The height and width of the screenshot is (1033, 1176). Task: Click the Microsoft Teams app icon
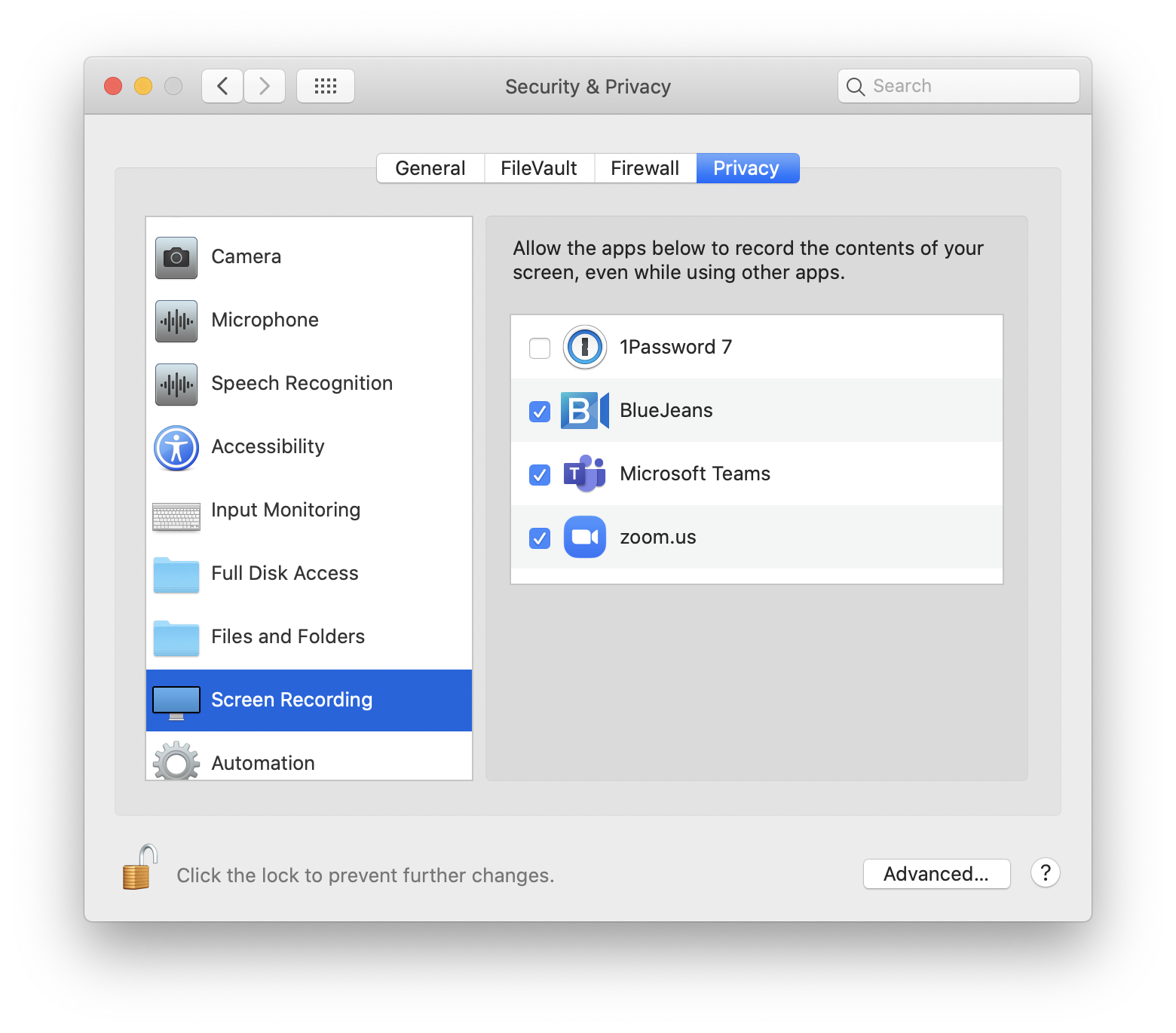584,474
